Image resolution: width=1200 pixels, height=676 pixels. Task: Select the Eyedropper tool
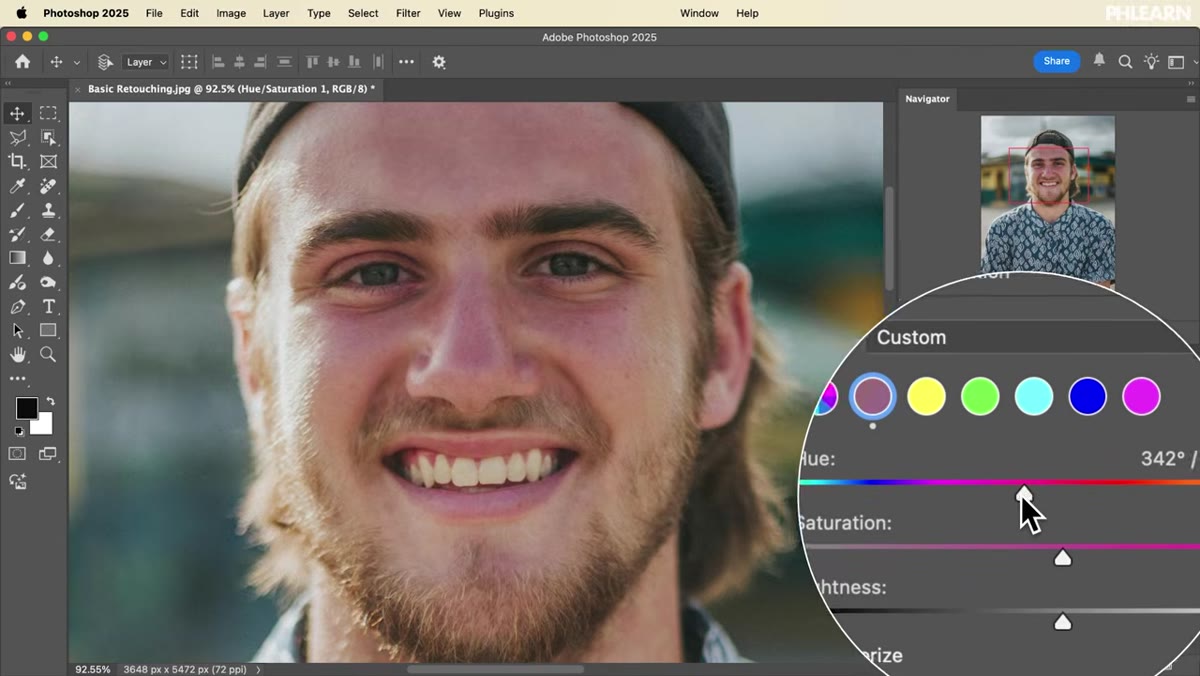coord(17,186)
